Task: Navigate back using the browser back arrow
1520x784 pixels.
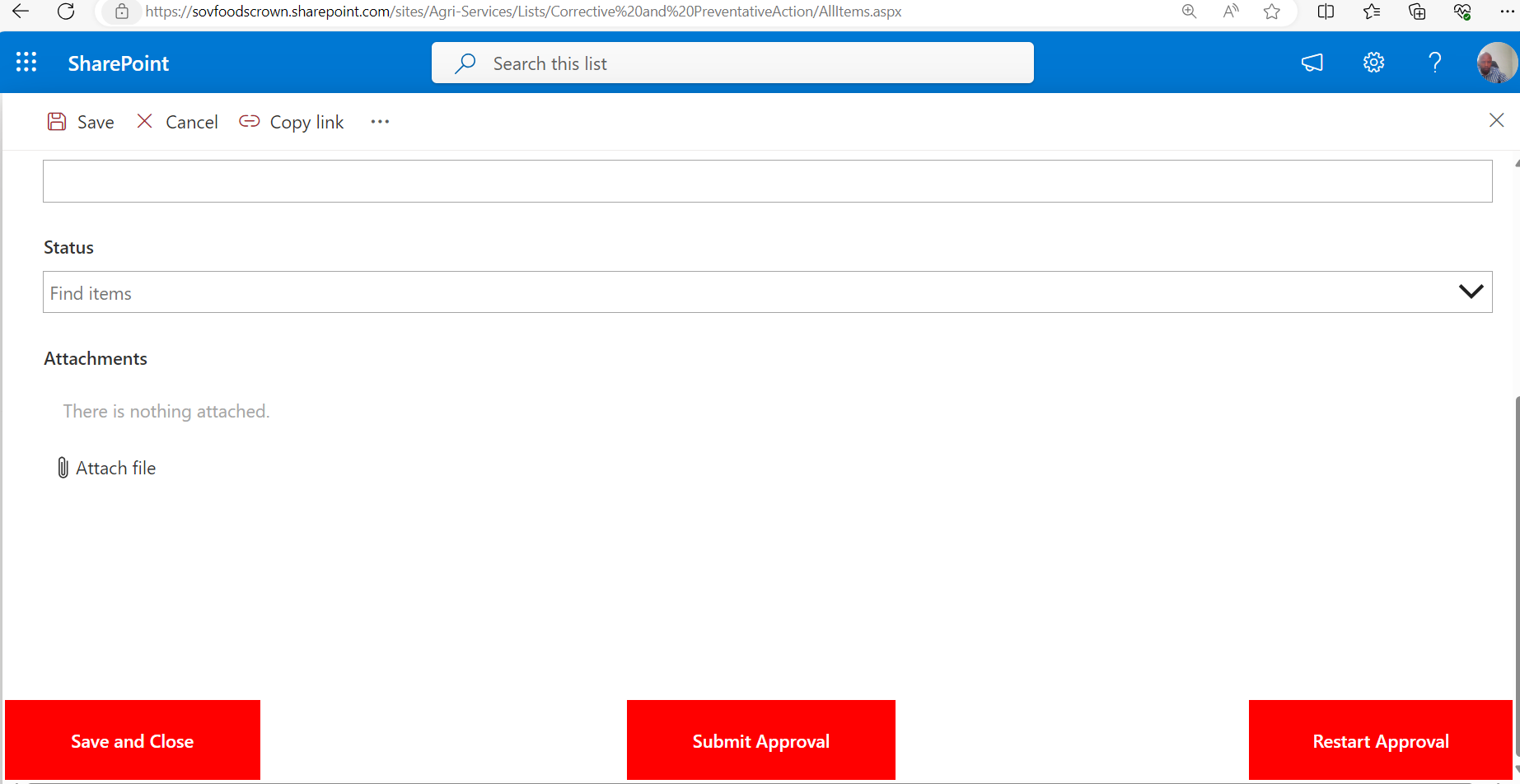Action: [x=20, y=12]
